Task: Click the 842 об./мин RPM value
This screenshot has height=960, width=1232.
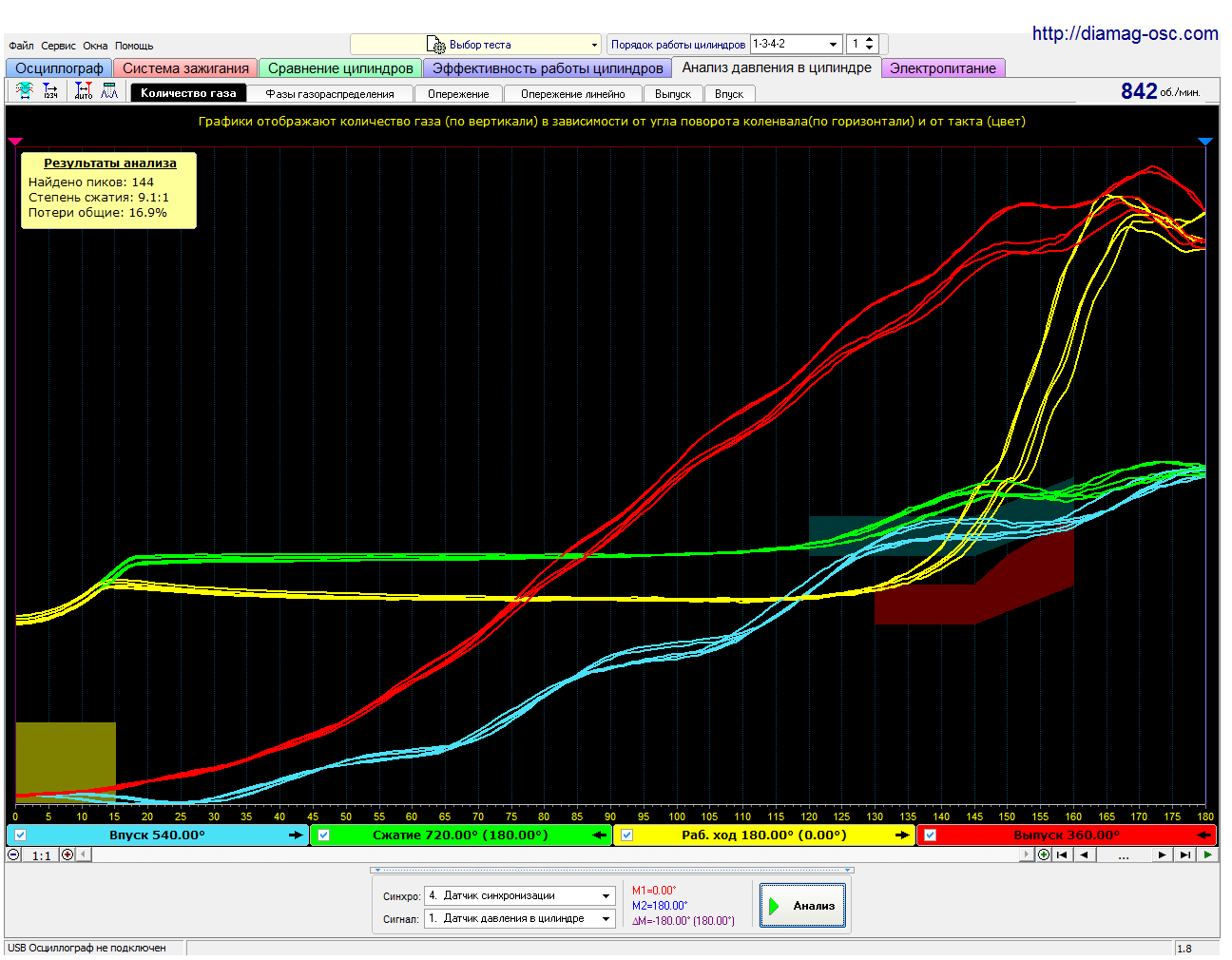Action: (1160, 91)
